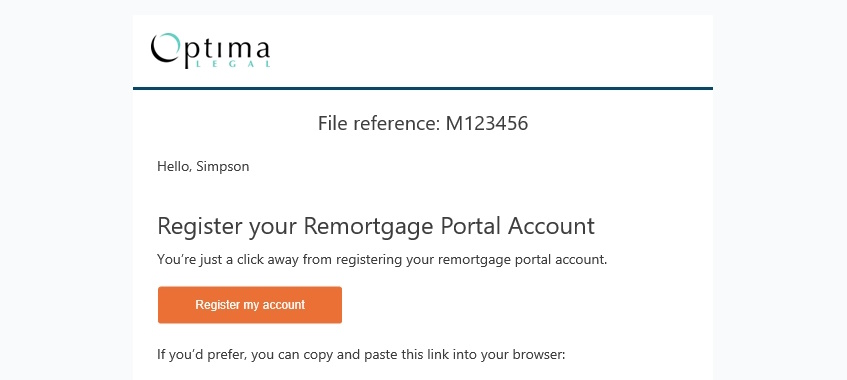This screenshot has width=847, height=380.
Task: Click the grey margin right of the email
Action: pos(780,190)
